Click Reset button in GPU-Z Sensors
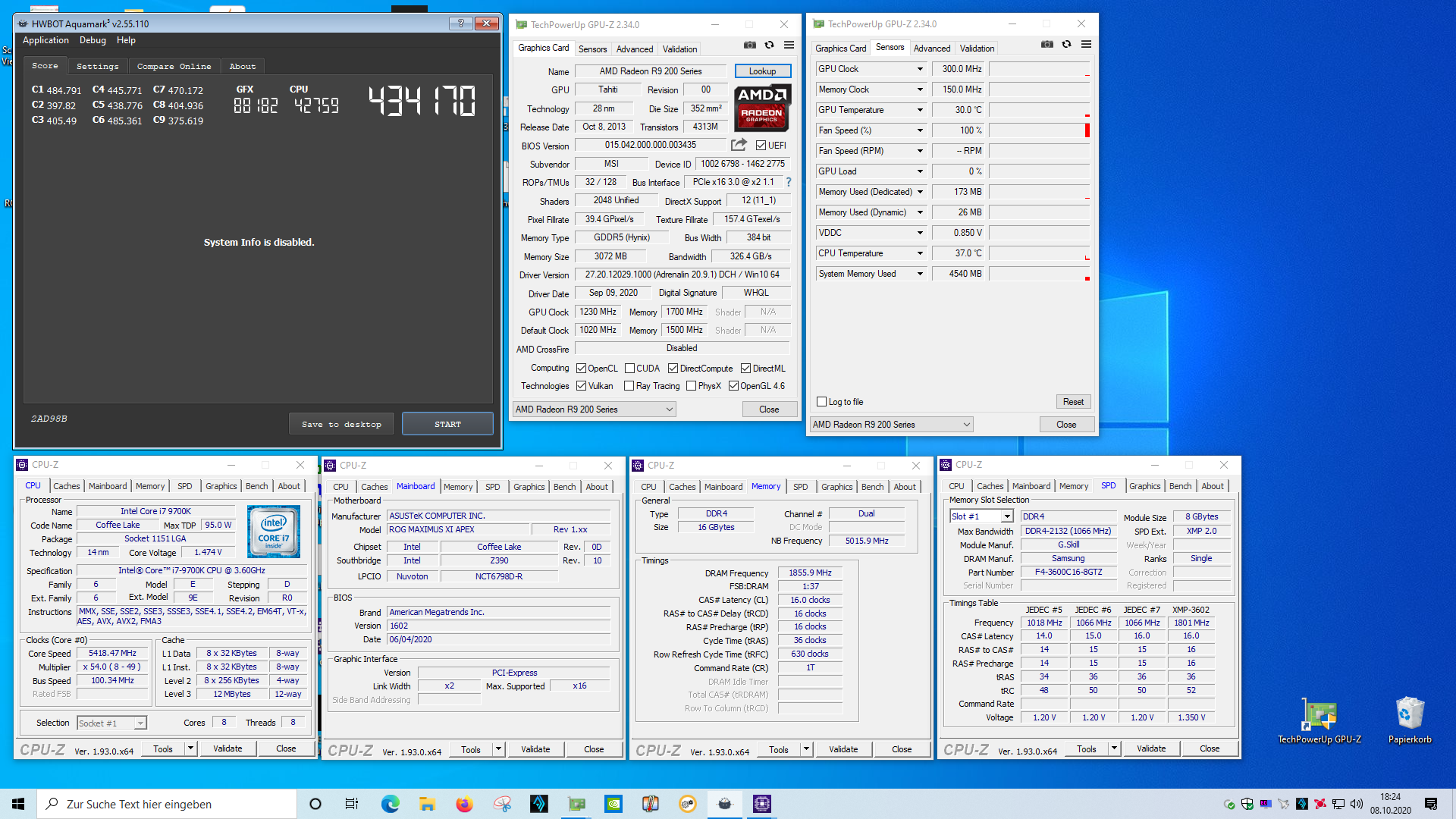This screenshot has height=819, width=1456. pyautogui.click(x=1073, y=402)
